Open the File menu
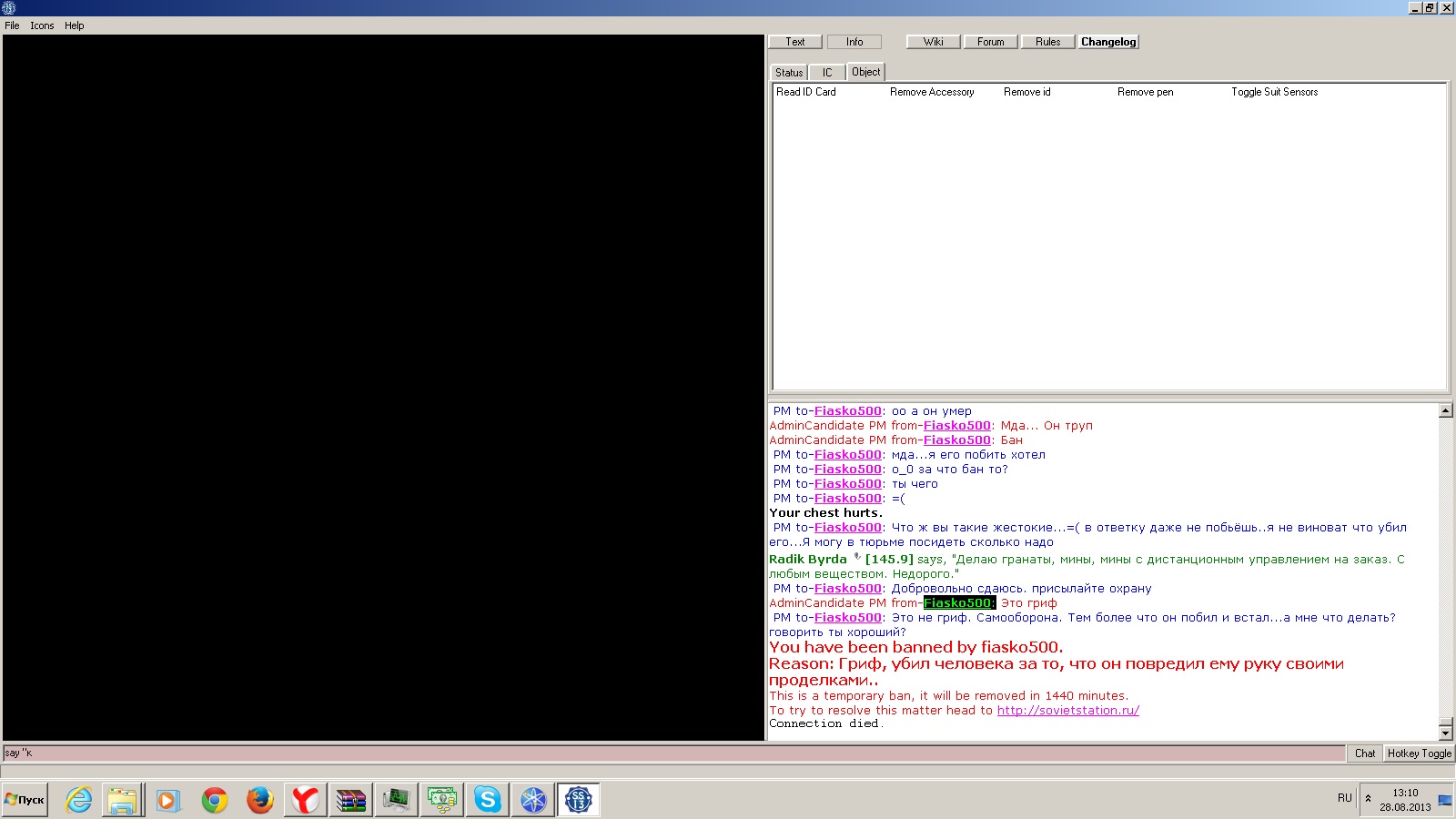This screenshot has height=819, width=1456. click(x=12, y=25)
